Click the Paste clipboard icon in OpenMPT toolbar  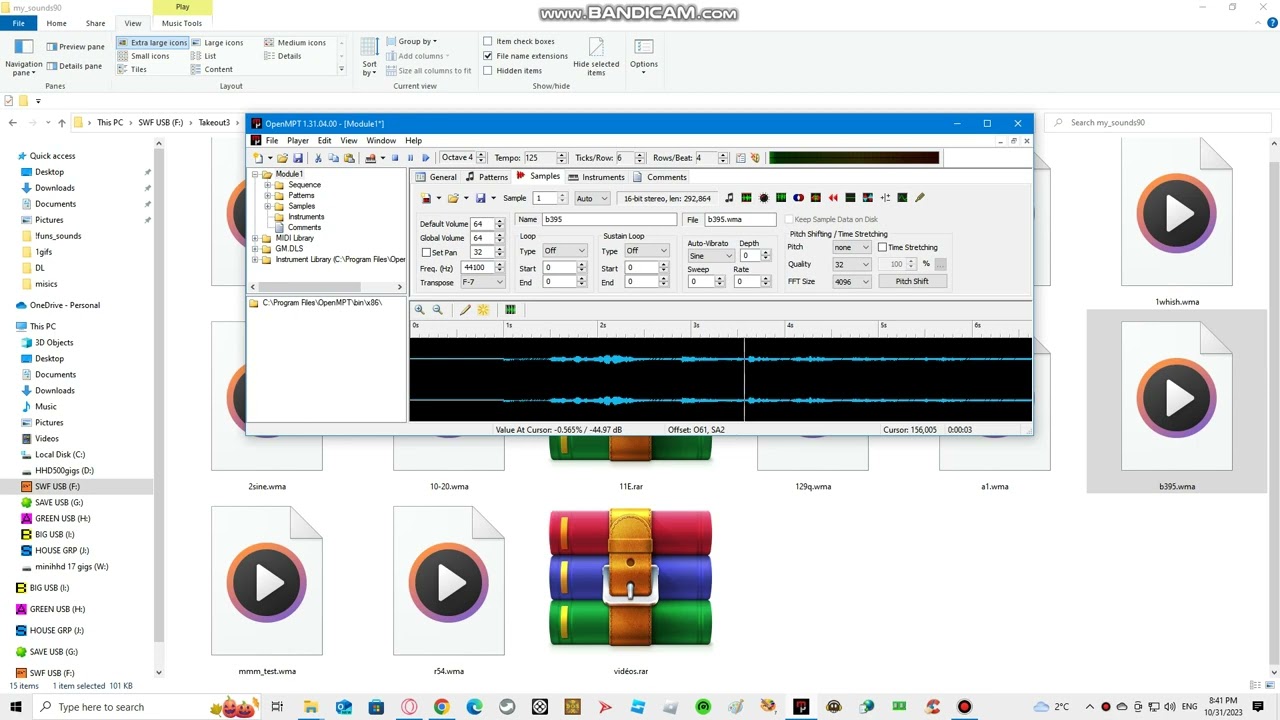pos(349,158)
